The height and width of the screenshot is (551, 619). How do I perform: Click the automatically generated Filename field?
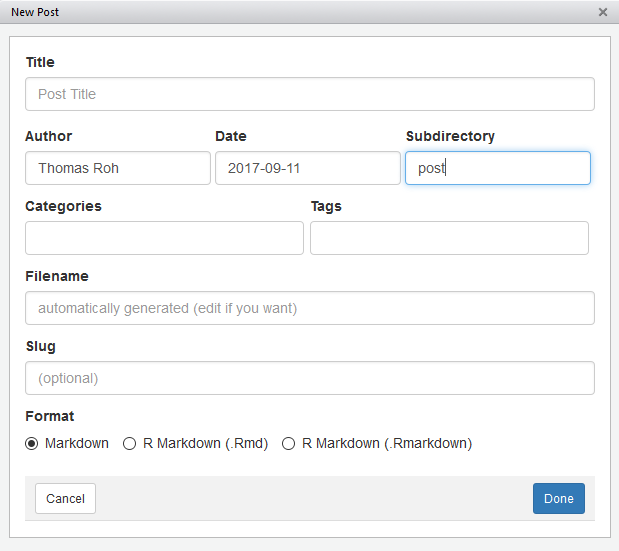point(310,308)
